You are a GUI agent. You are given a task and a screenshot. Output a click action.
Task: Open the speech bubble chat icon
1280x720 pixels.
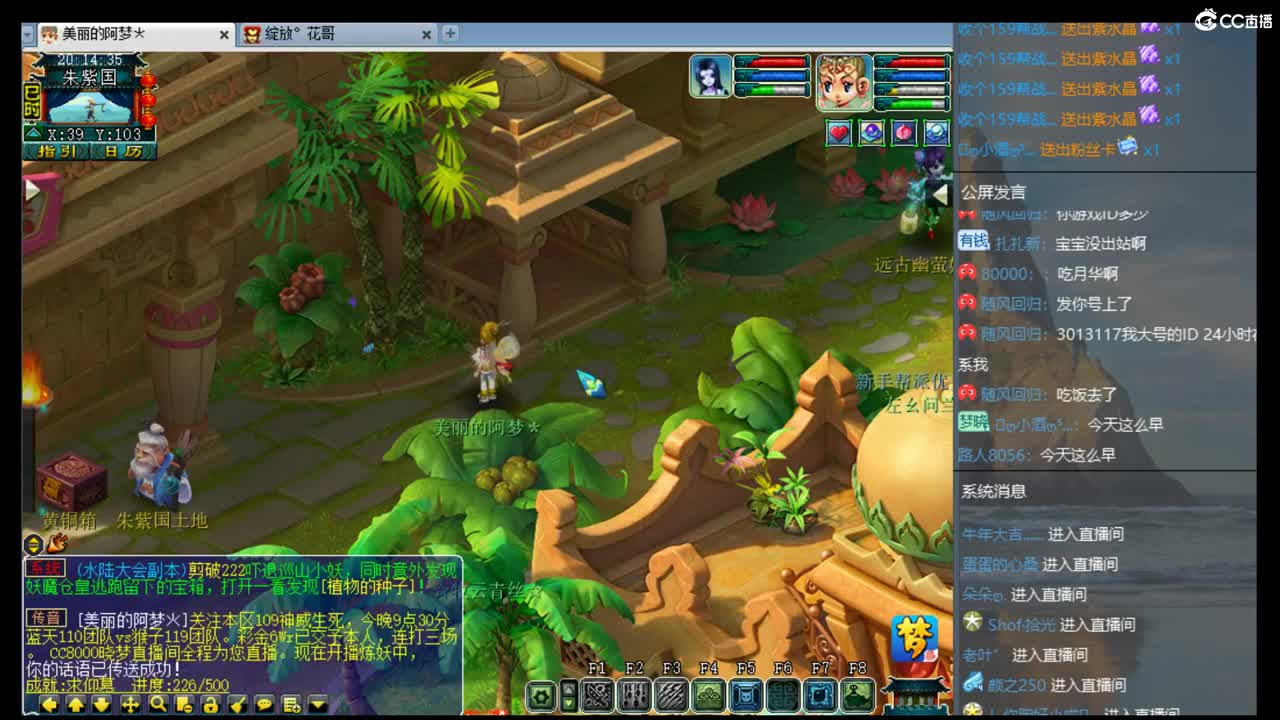pos(264,704)
